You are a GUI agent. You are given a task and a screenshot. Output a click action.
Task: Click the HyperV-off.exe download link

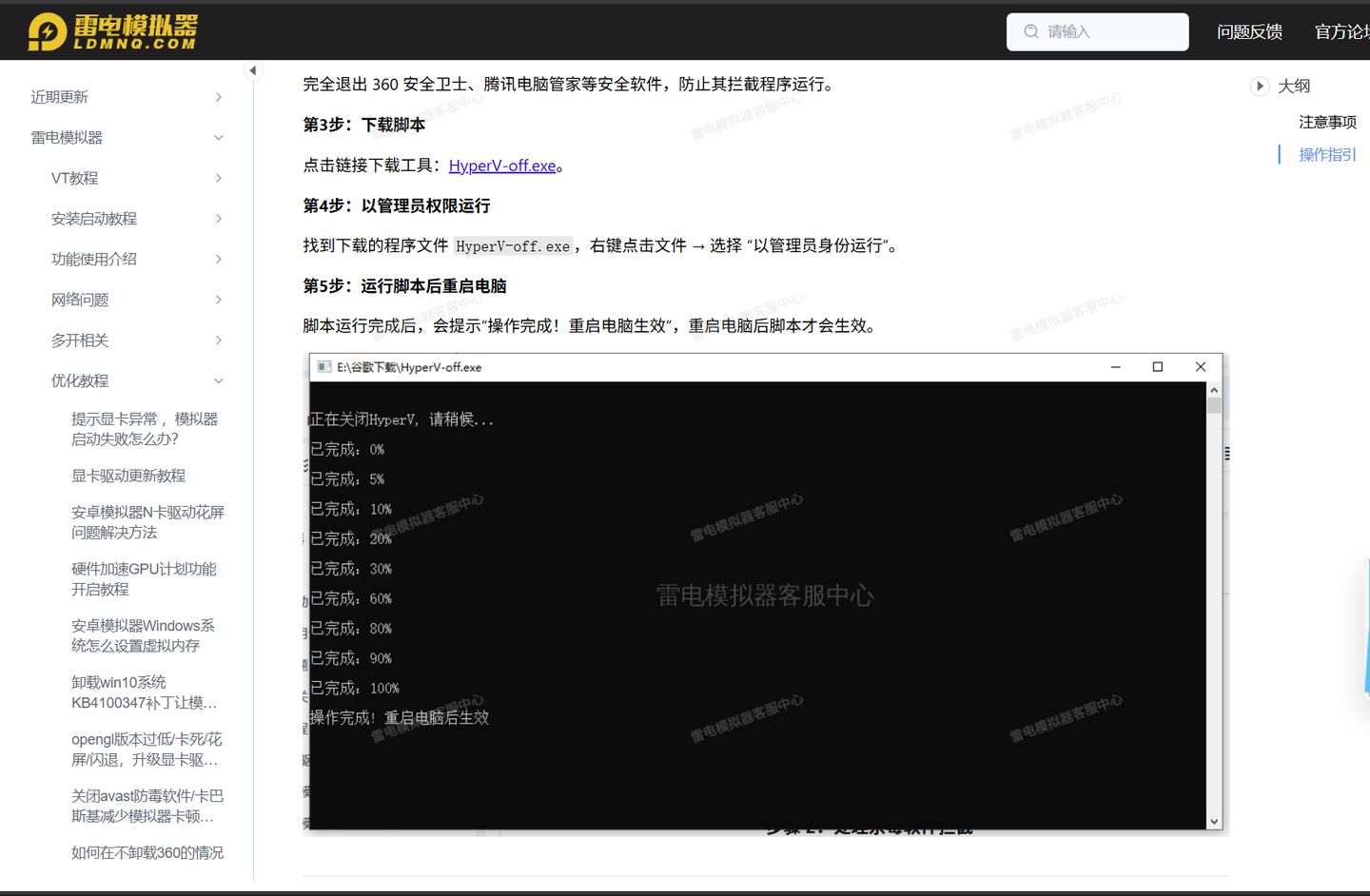tap(502, 166)
